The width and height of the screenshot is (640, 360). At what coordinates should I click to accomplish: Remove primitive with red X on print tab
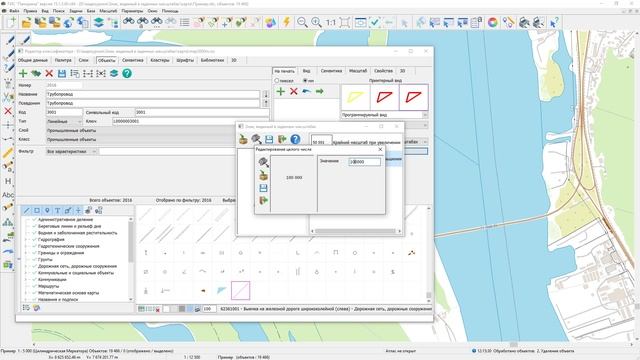point(293,91)
